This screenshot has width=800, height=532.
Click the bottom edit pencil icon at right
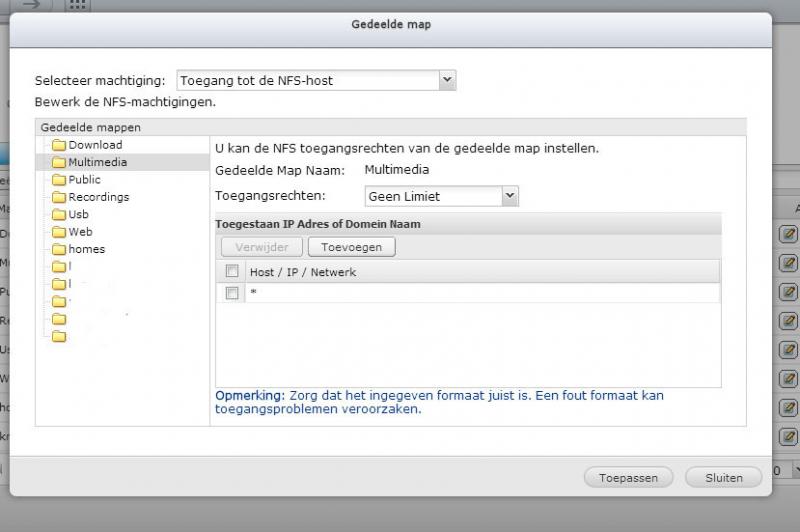click(x=788, y=437)
